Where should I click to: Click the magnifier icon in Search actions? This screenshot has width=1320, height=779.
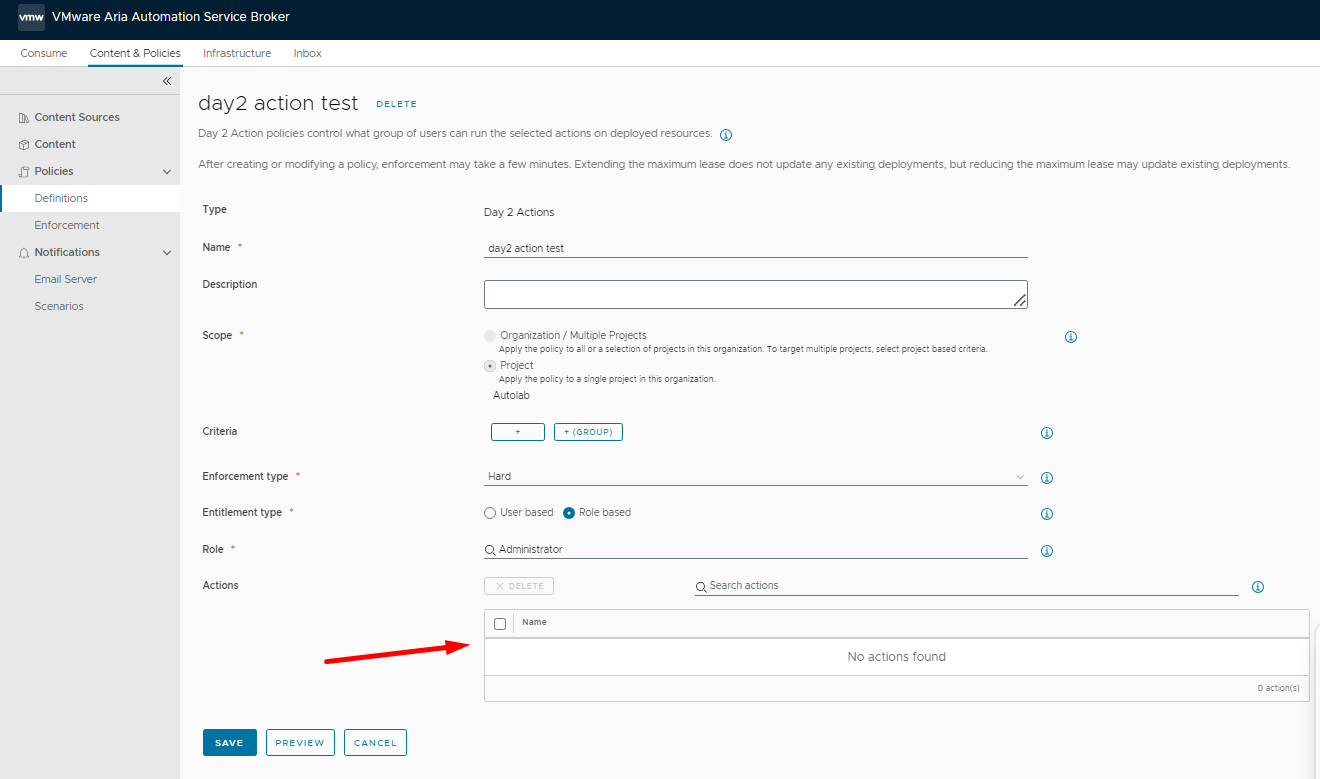click(x=702, y=586)
